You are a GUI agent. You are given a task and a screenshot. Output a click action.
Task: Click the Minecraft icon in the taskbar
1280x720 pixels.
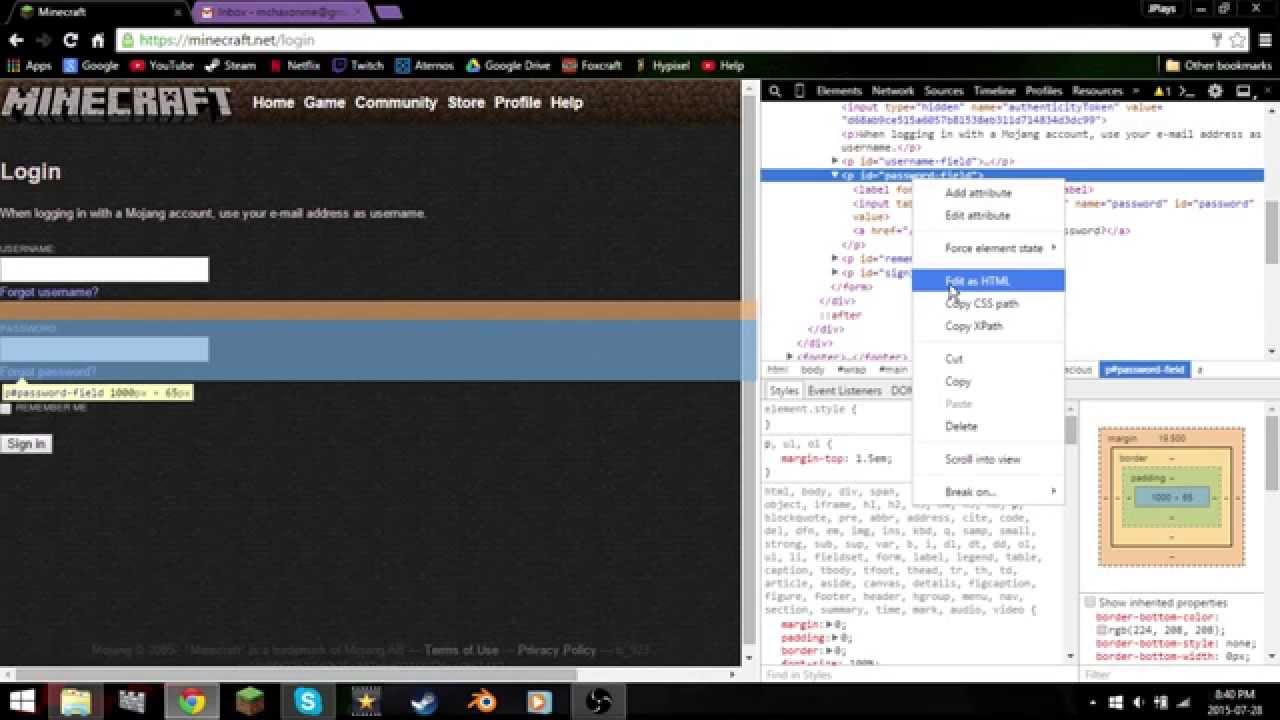(x=251, y=701)
